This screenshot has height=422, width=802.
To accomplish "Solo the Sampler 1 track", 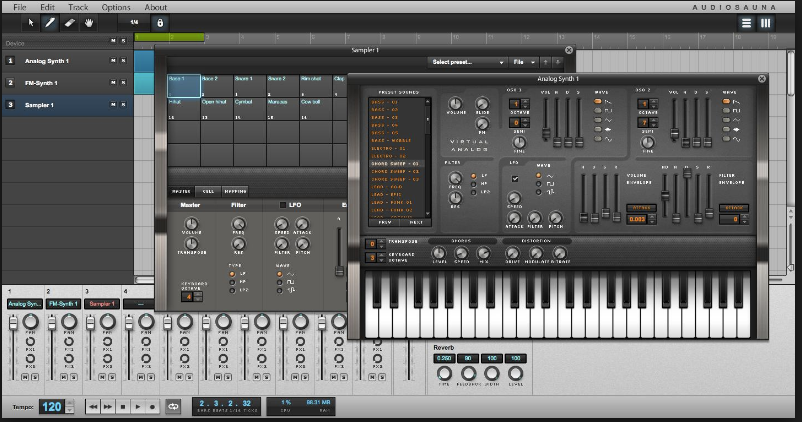I will click(x=123, y=104).
